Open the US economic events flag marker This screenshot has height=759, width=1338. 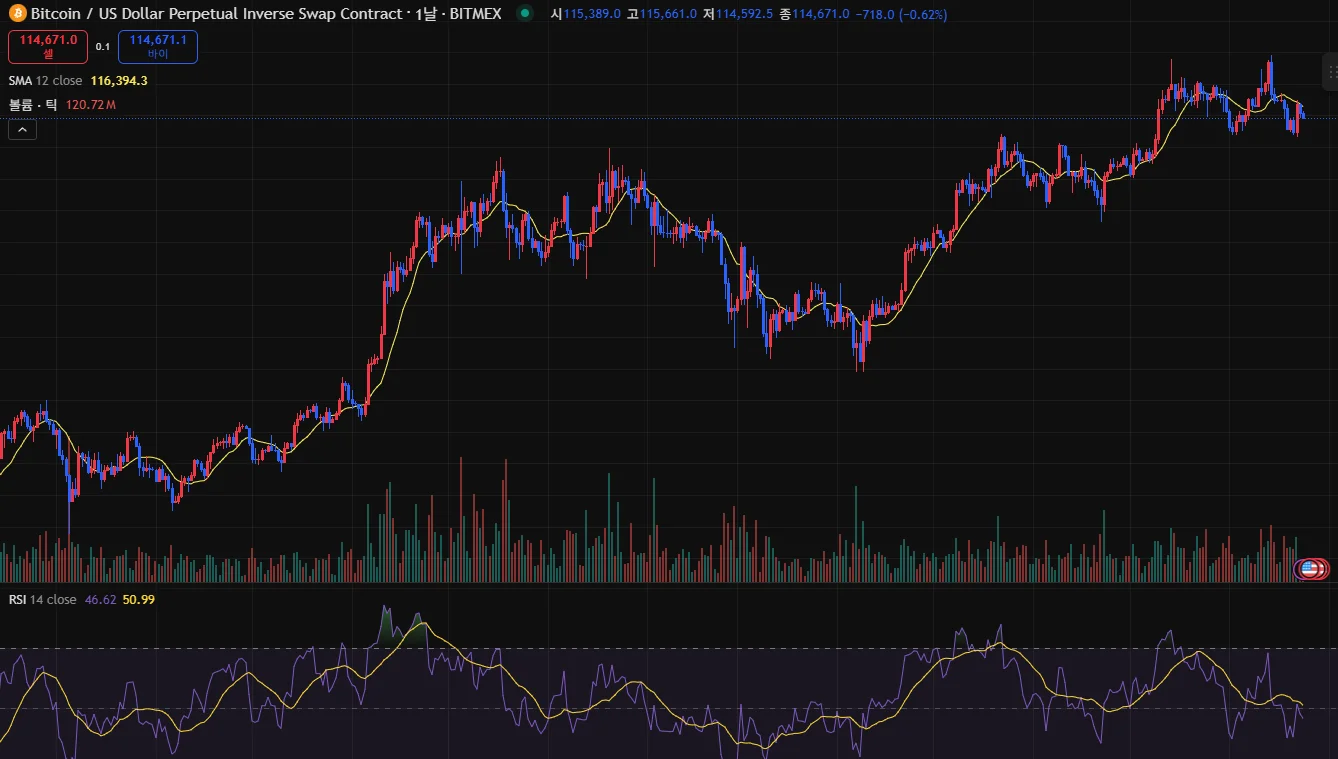1310,569
